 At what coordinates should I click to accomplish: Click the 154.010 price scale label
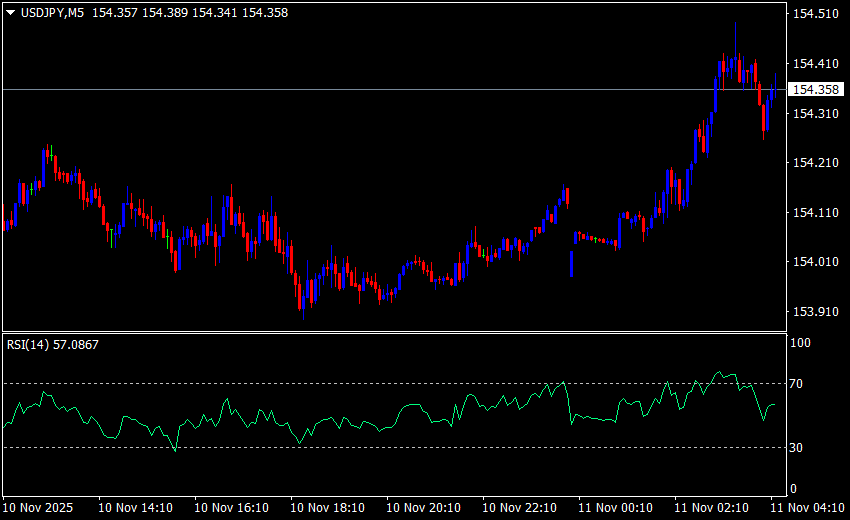click(x=814, y=262)
